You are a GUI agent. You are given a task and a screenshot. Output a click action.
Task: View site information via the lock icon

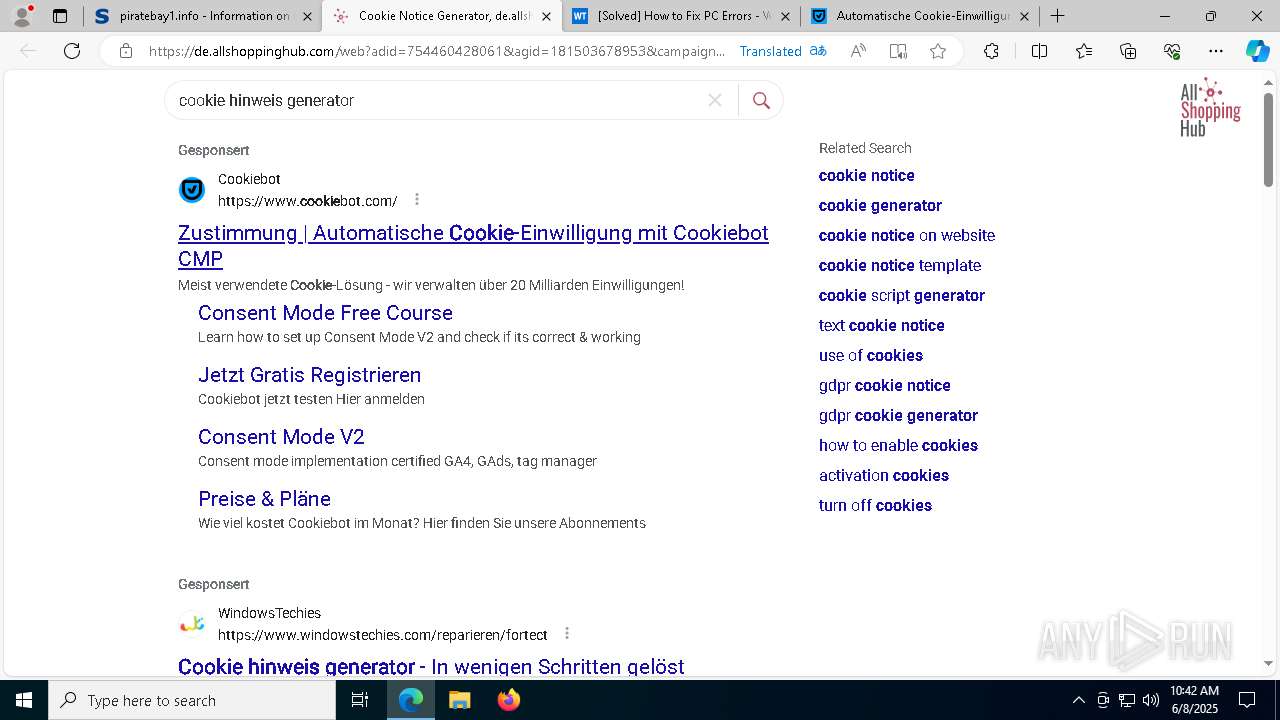point(126,51)
